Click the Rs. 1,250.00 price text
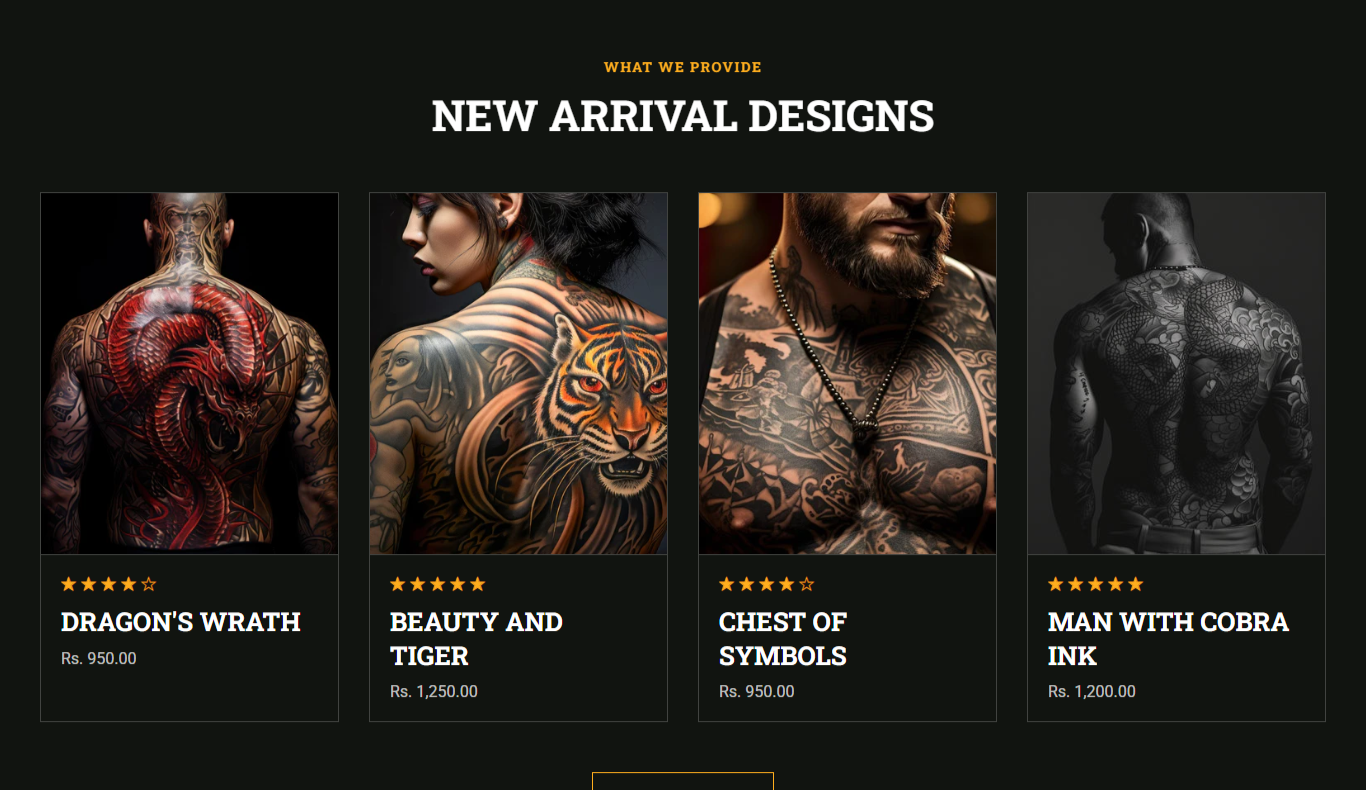This screenshot has height=790, width=1366. pyautogui.click(x=434, y=692)
